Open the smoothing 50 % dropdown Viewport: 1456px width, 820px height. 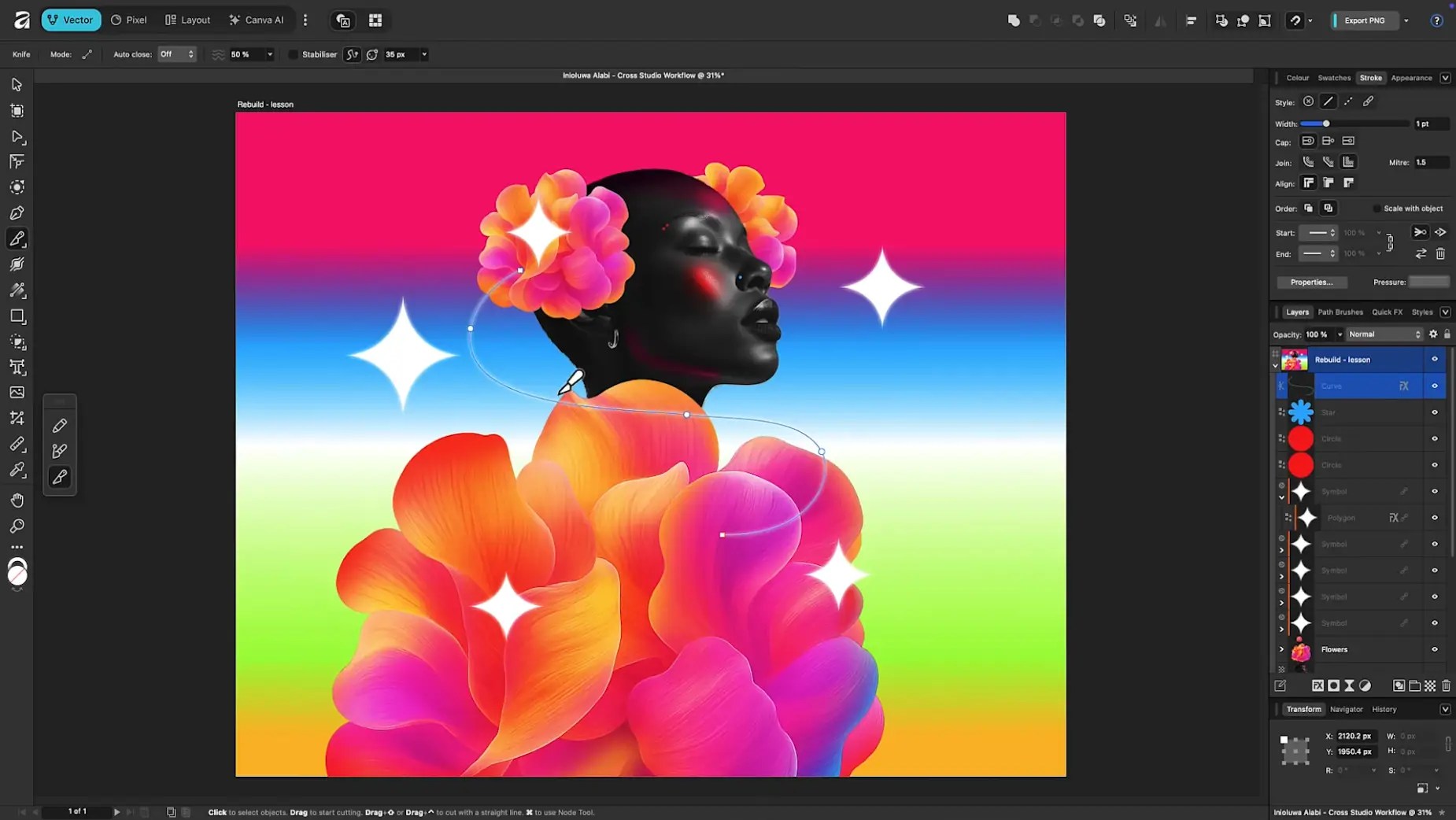(x=270, y=54)
